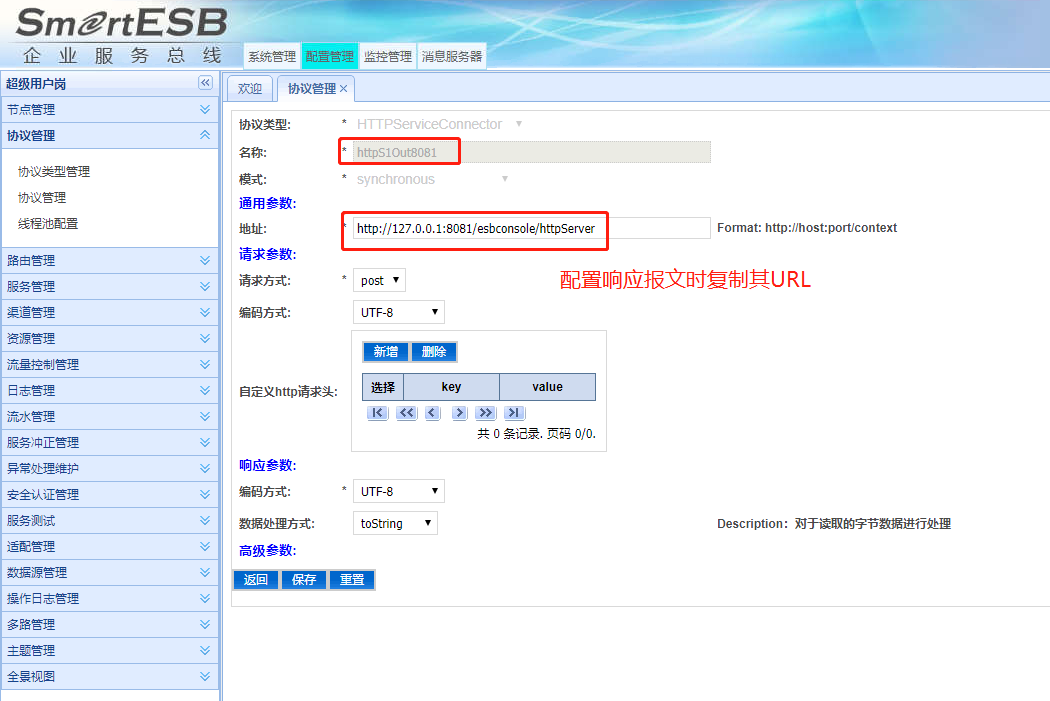
Task: Close the 协议管理 tab
Action: click(344, 89)
